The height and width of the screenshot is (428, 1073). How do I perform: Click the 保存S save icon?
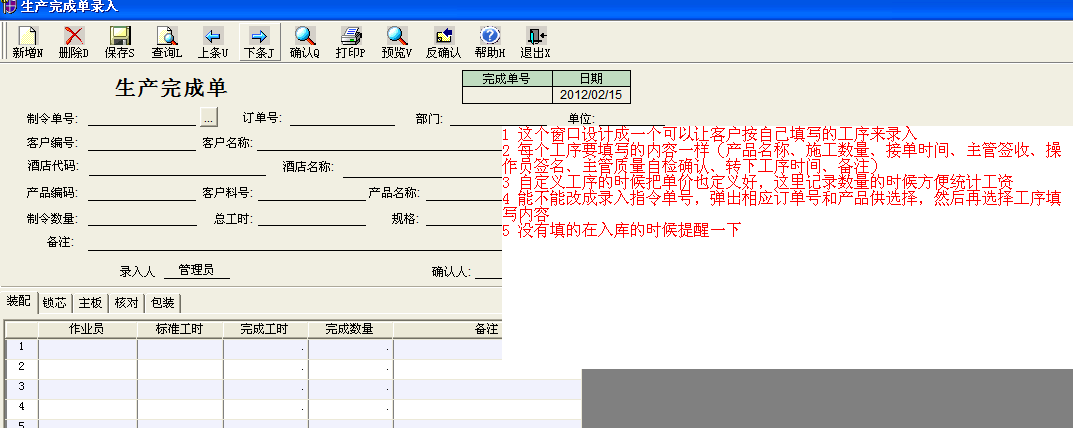(120, 42)
